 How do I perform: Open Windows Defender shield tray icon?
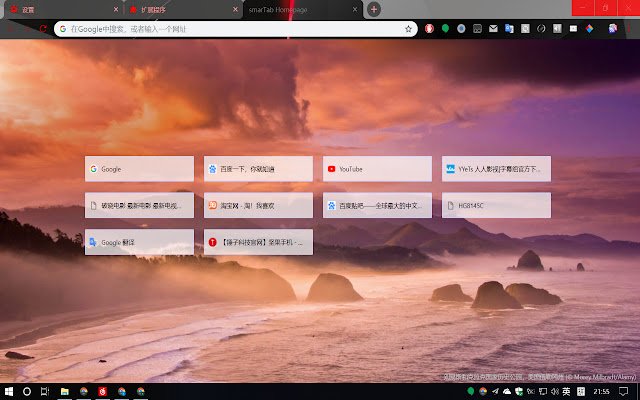coord(519,391)
